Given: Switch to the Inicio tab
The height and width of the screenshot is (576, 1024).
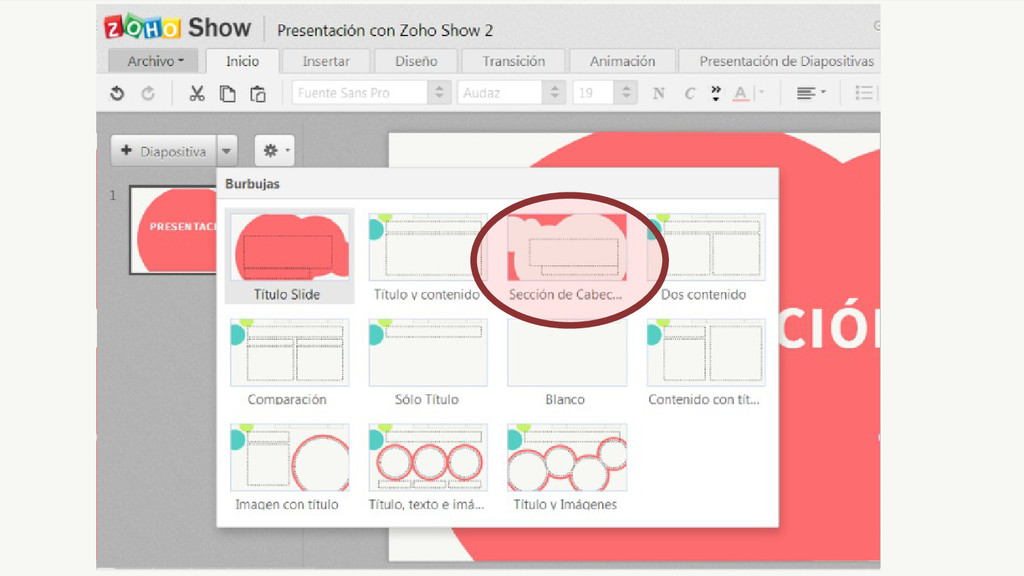Looking at the screenshot, I should tap(242, 61).
